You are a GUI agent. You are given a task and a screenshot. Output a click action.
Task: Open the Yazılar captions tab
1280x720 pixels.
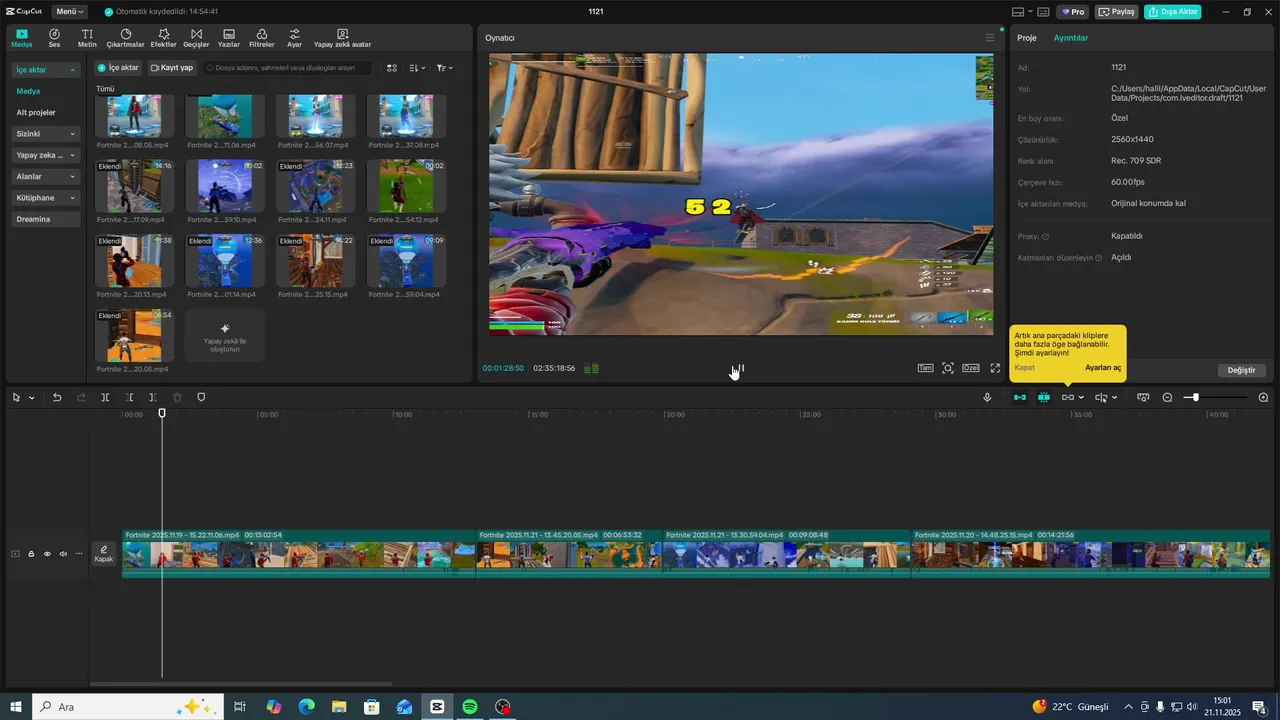coord(229,38)
